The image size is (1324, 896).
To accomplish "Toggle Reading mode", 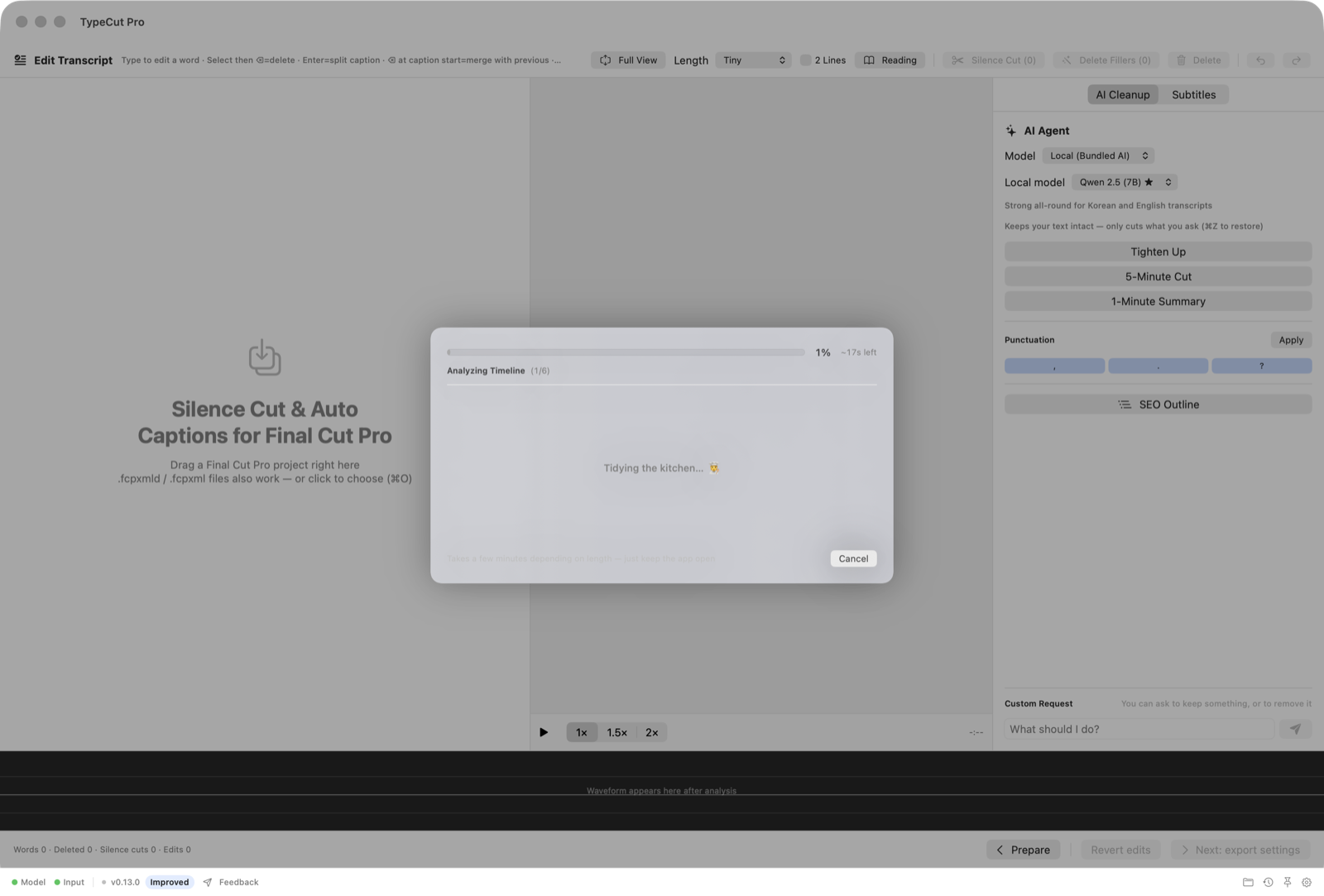I will tap(890, 60).
